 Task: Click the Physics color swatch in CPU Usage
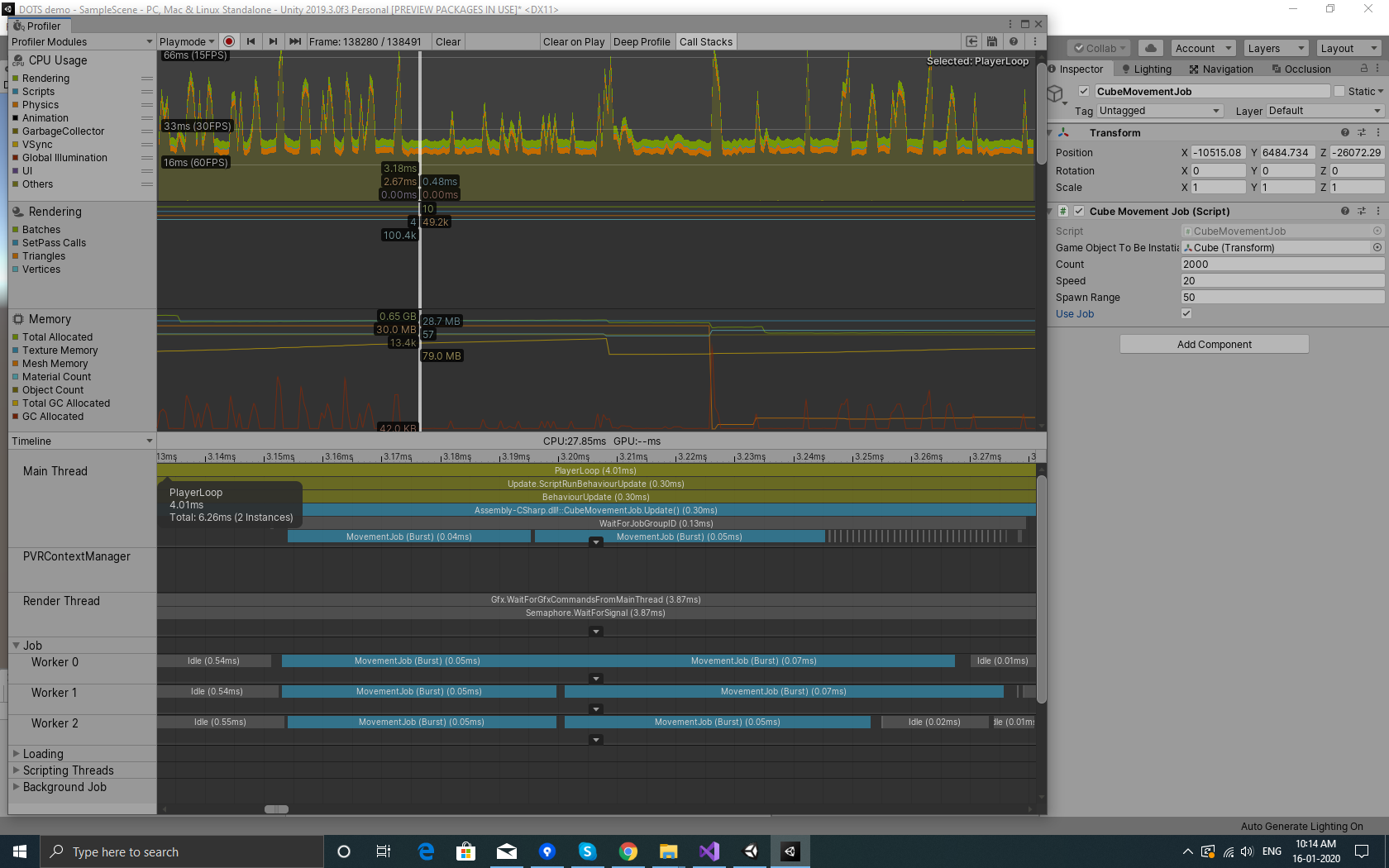pyautogui.click(x=15, y=105)
